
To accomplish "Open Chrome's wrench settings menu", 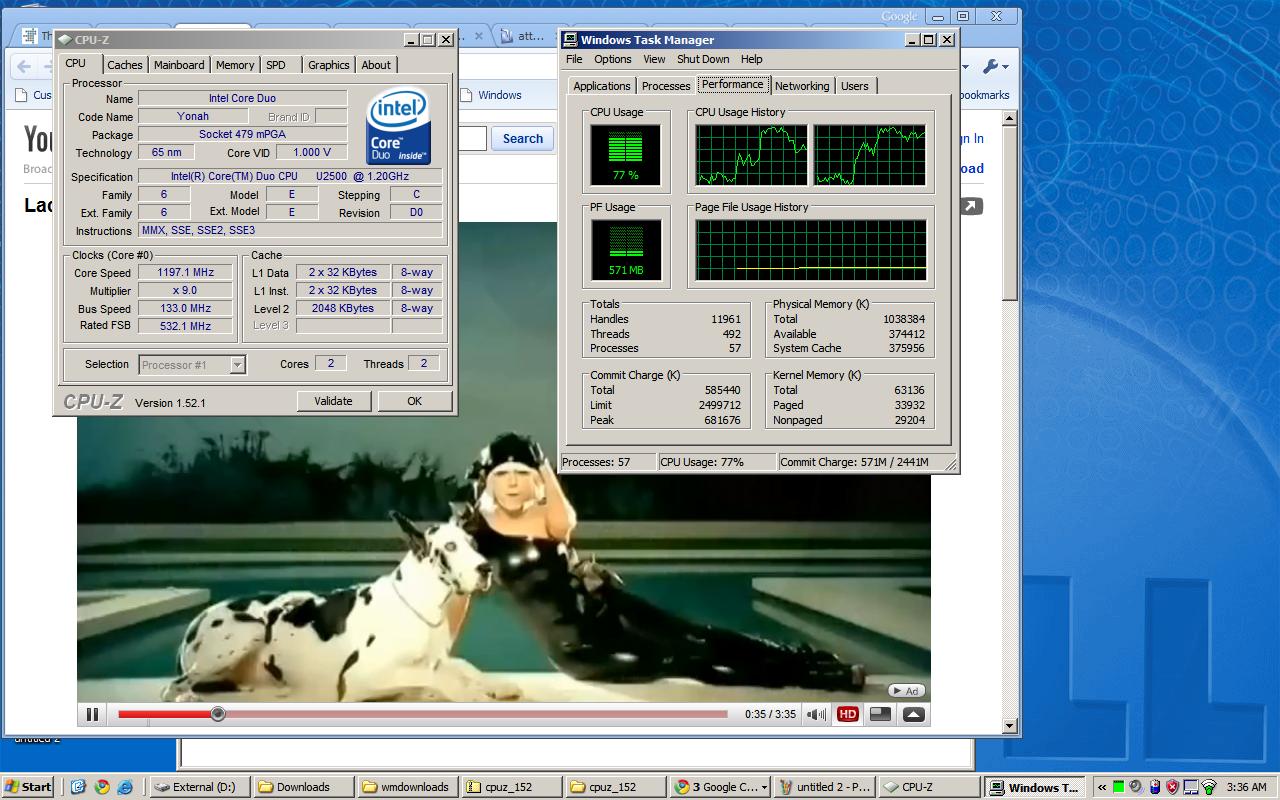I will [995, 67].
